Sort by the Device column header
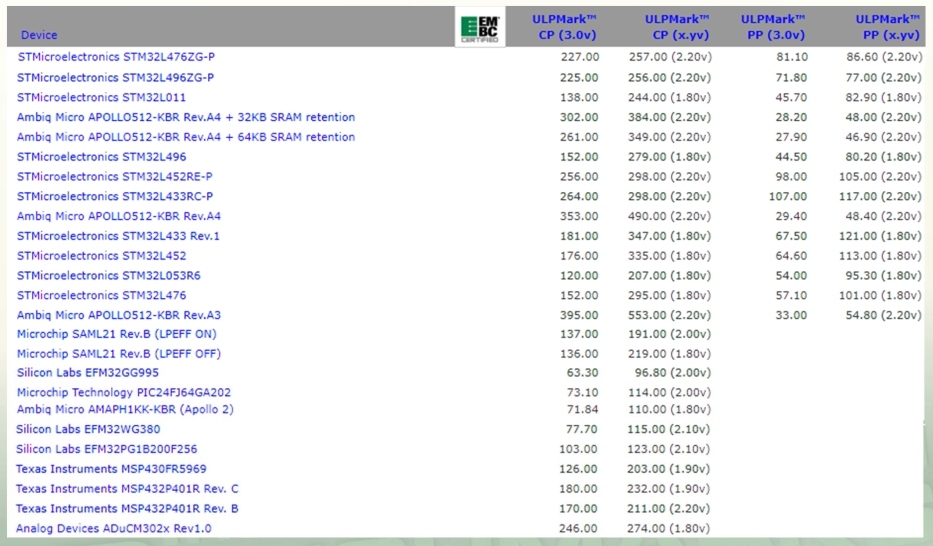Screen dimensions: 933x546 tap(38, 35)
